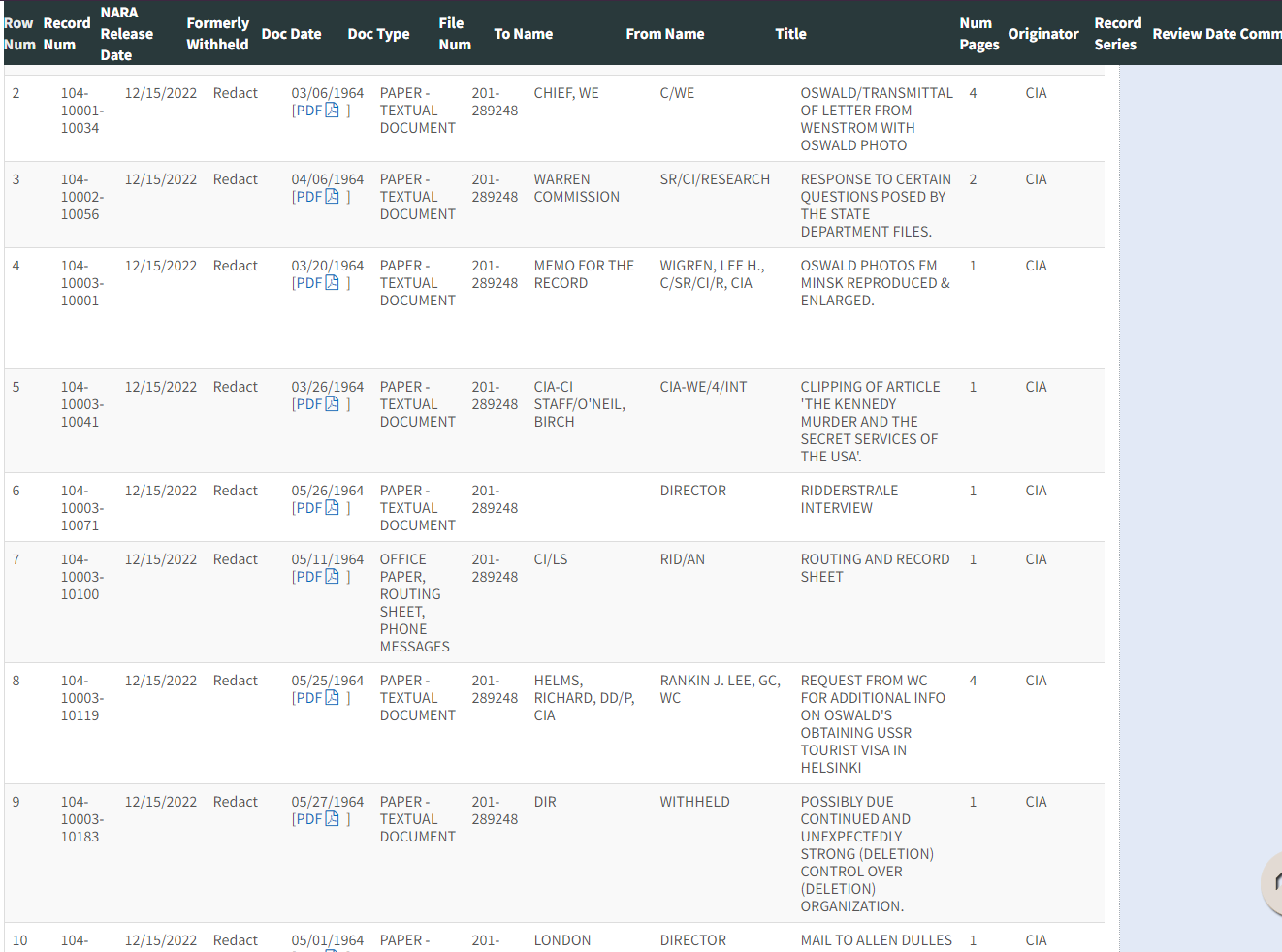
Task: Select record number 104-10003-10100
Action: tap(82, 577)
